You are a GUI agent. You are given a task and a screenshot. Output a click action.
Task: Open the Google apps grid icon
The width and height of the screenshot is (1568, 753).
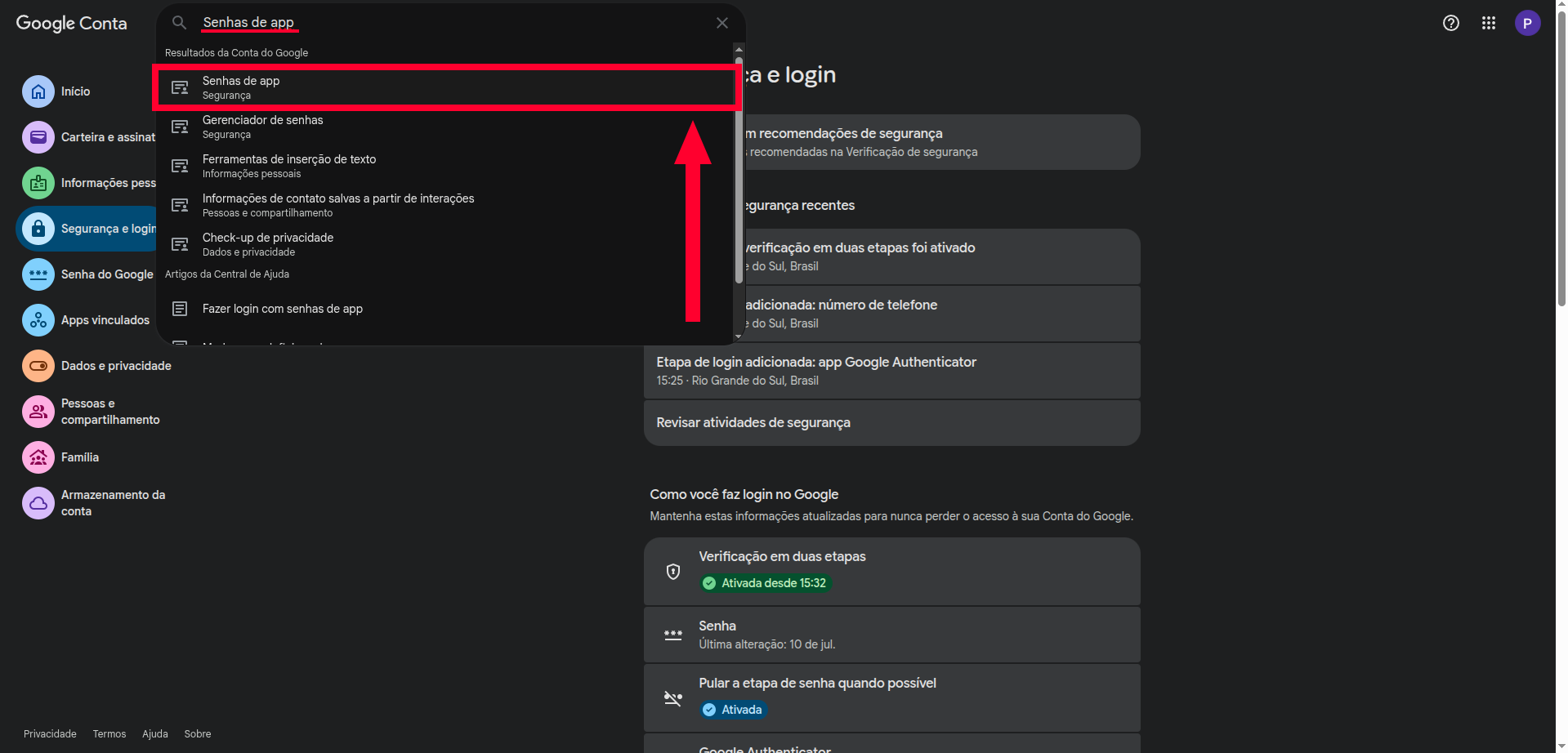point(1489,23)
